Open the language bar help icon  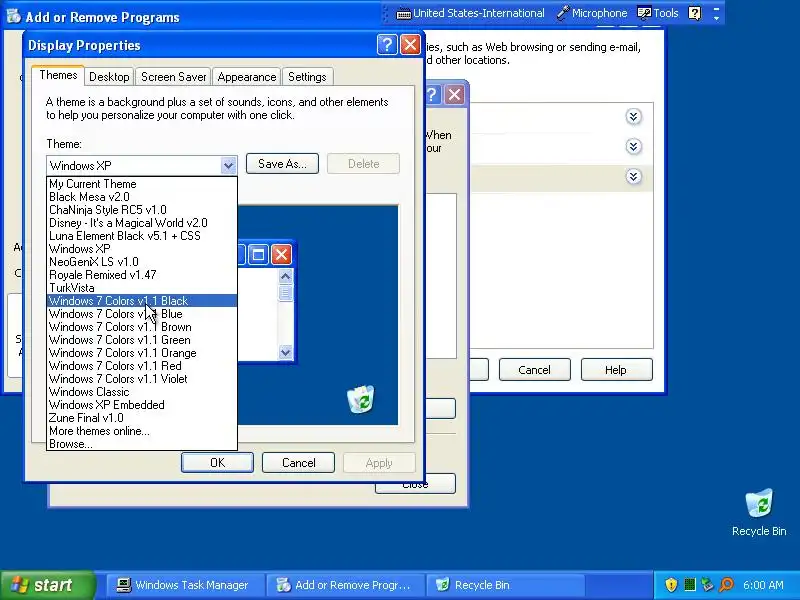click(x=694, y=13)
